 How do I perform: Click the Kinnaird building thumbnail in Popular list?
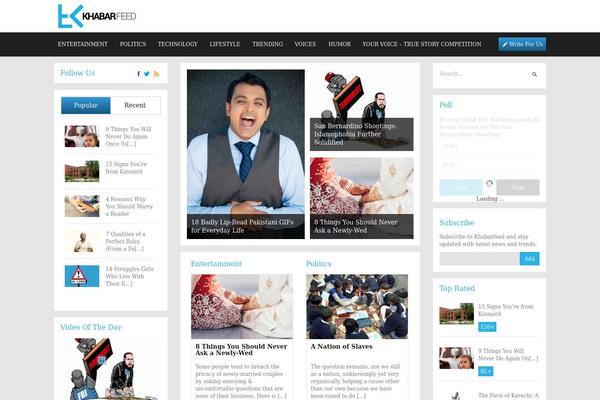[x=82, y=171]
